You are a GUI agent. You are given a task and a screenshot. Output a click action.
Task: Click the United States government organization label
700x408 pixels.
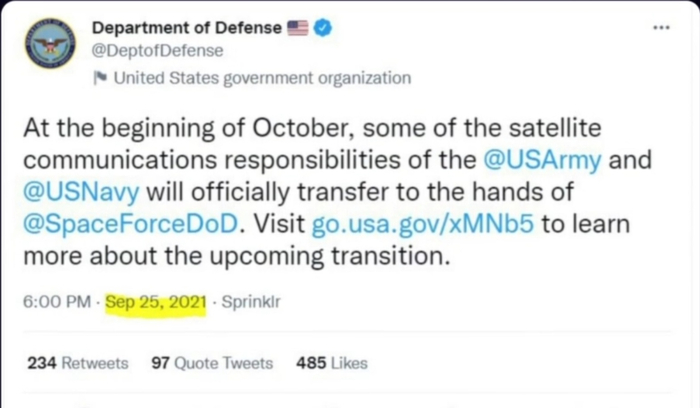262,78
